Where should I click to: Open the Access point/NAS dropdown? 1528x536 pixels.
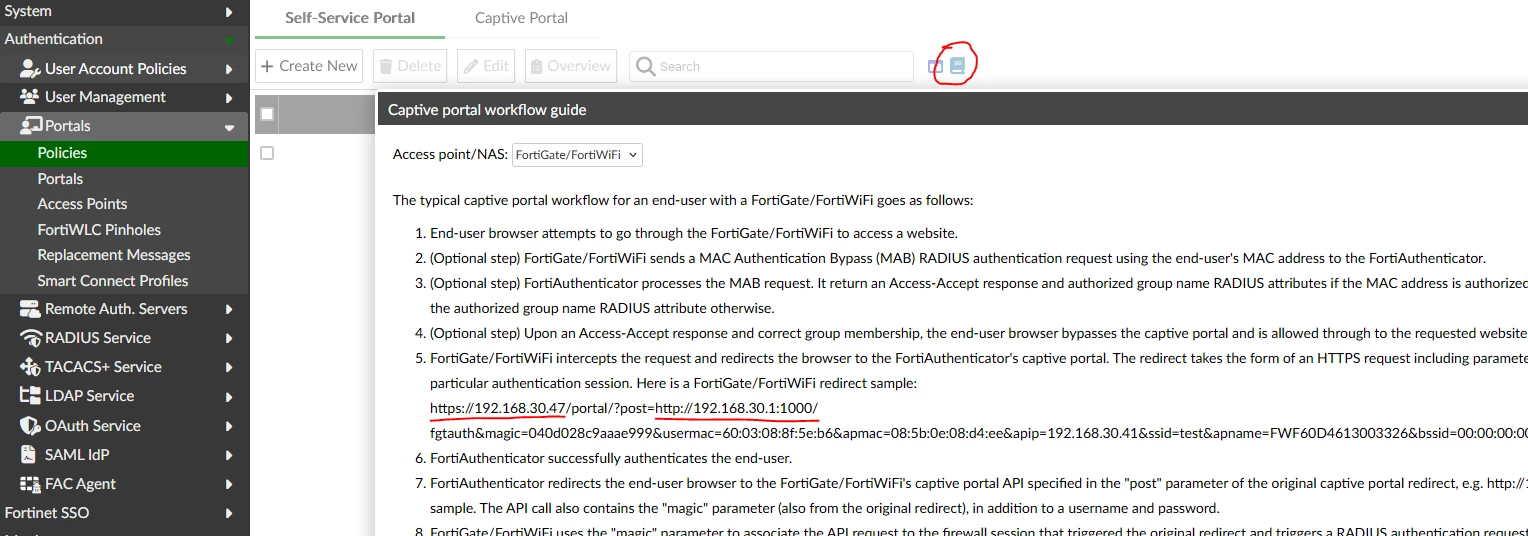(x=577, y=155)
